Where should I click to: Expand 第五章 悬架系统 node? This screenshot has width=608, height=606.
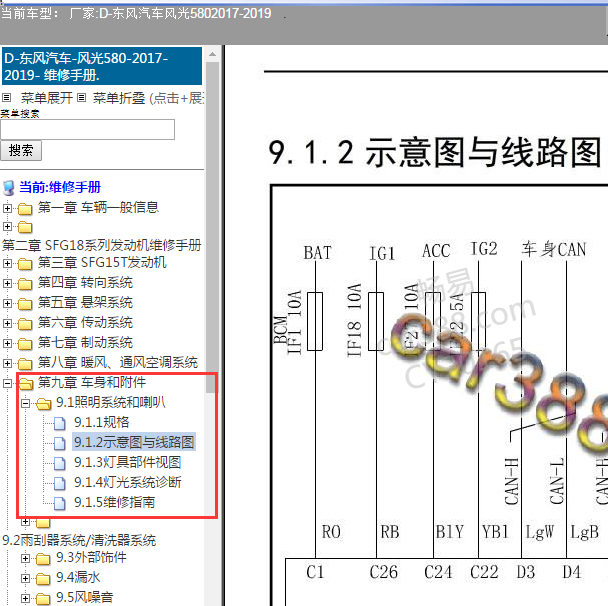click(7, 303)
